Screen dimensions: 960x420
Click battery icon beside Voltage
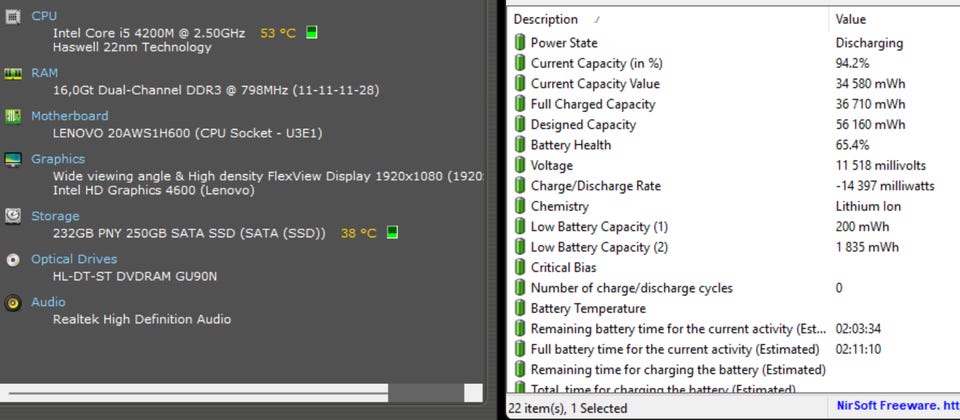[520, 165]
